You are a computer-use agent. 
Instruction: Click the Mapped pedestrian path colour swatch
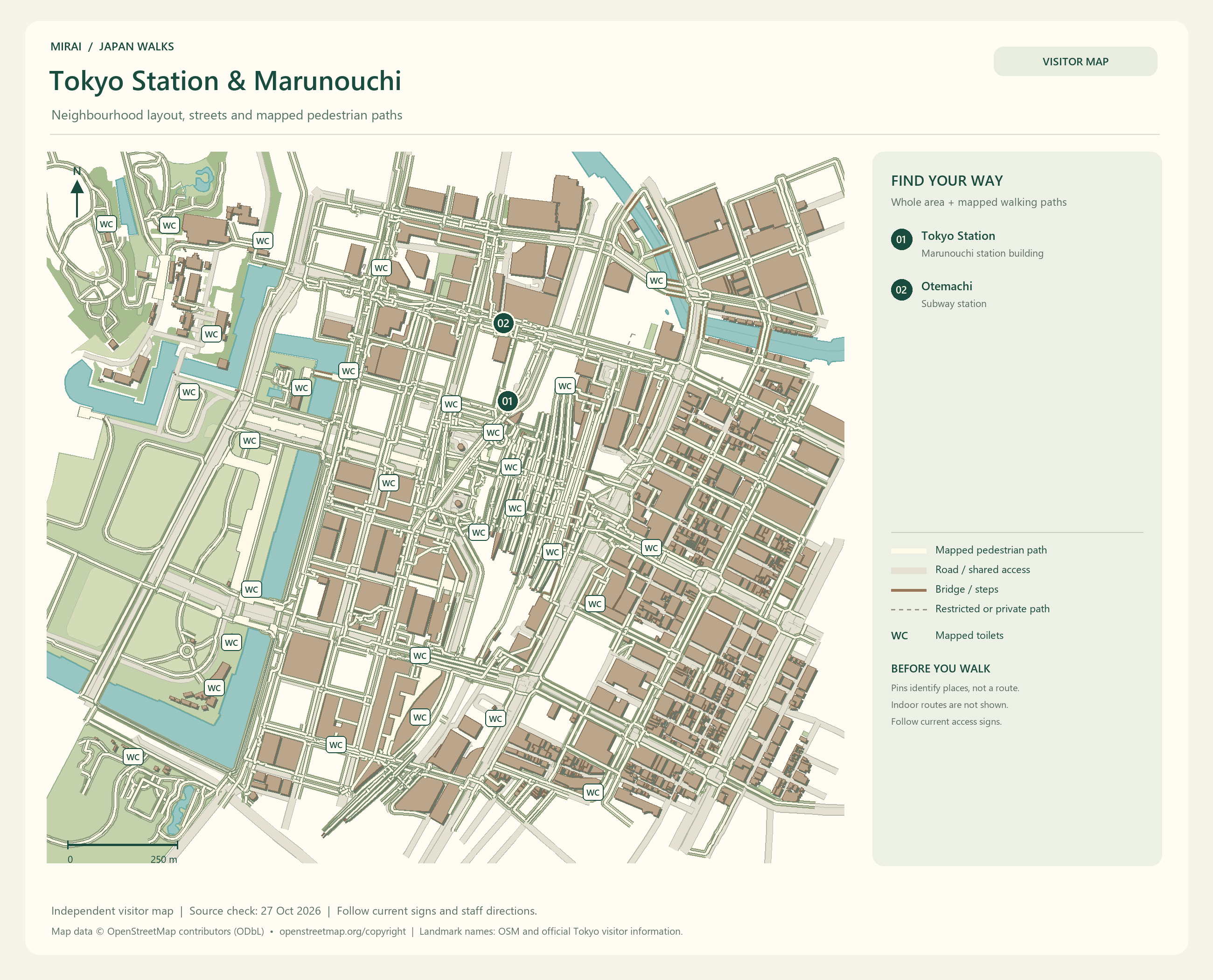coord(908,550)
